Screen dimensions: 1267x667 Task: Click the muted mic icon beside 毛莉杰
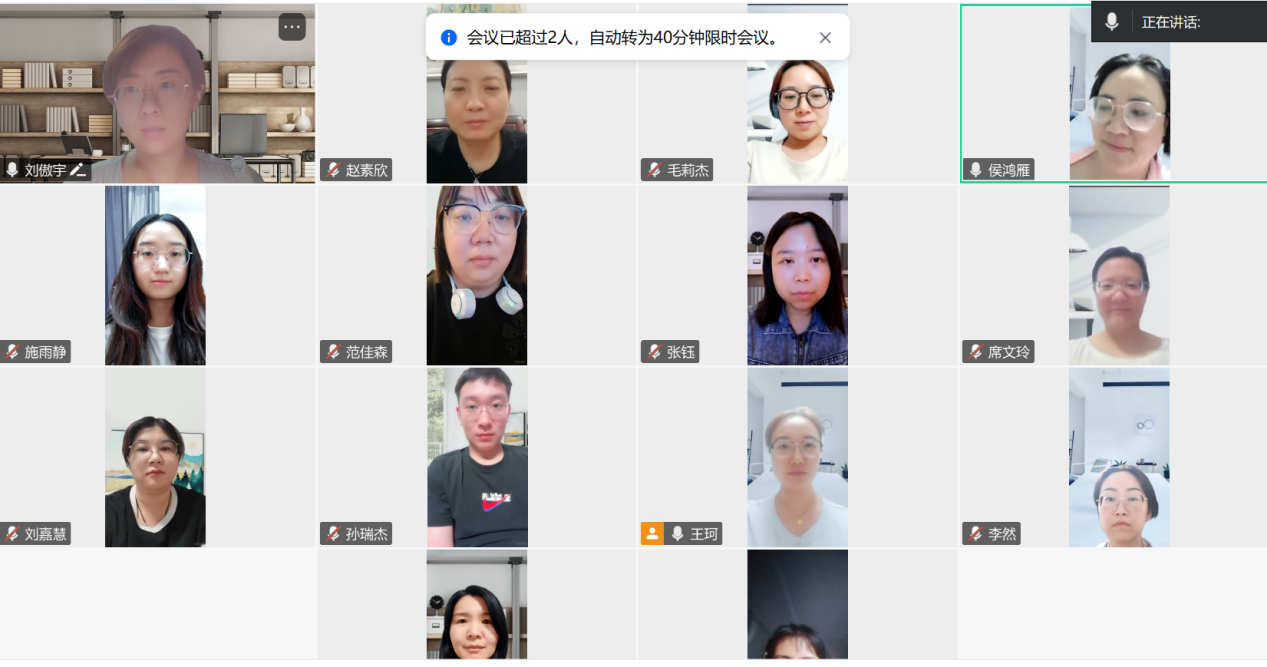point(654,170)
